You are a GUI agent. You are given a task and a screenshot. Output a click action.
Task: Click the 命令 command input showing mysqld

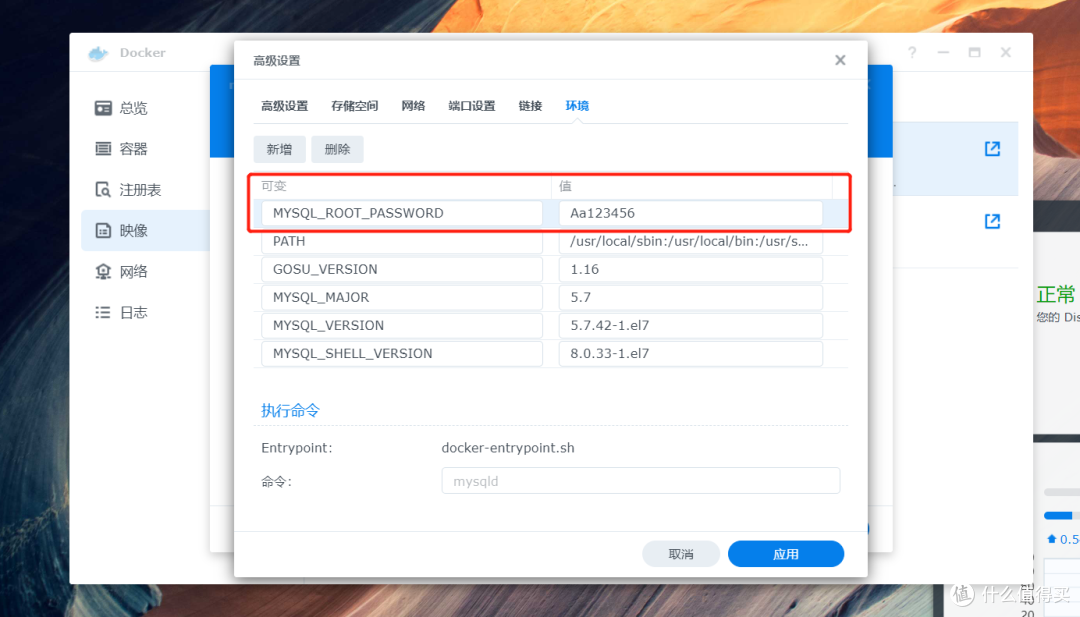[x=641, y=481]
